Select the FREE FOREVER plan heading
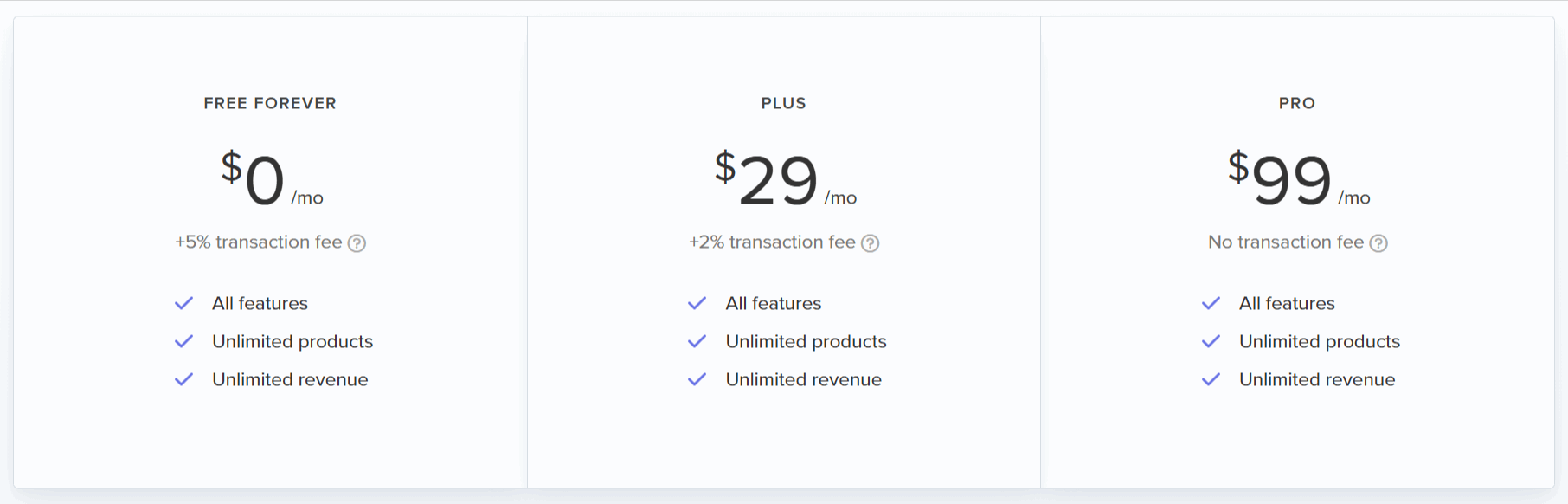The image size is (1568, 504). (x=270, y=103)
